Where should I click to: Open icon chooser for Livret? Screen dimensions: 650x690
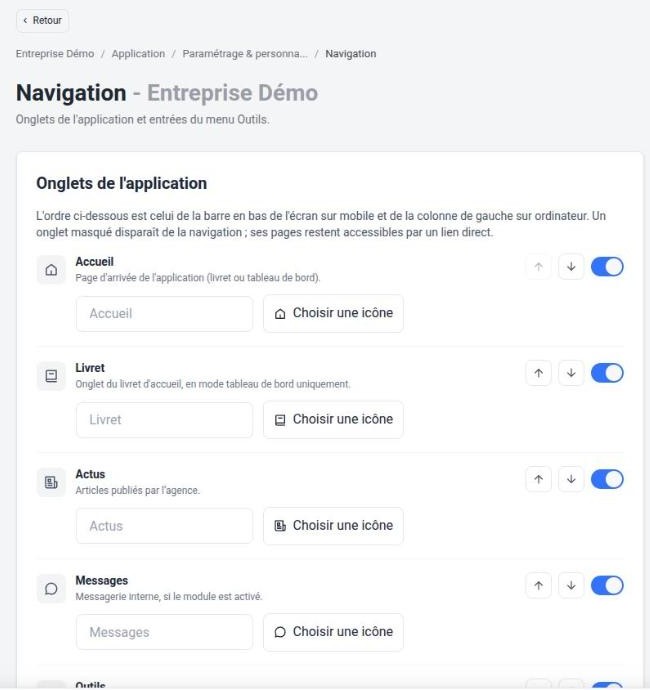point(333,419)
